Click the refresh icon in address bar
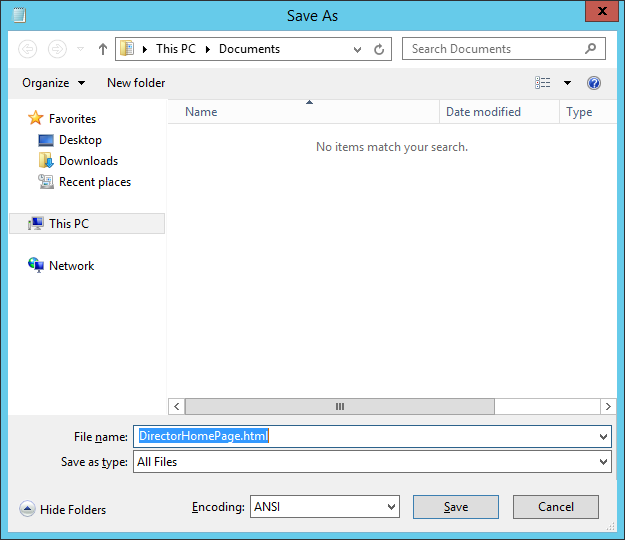Viewport: 625px width, 540px height. [x=379, y=49]
